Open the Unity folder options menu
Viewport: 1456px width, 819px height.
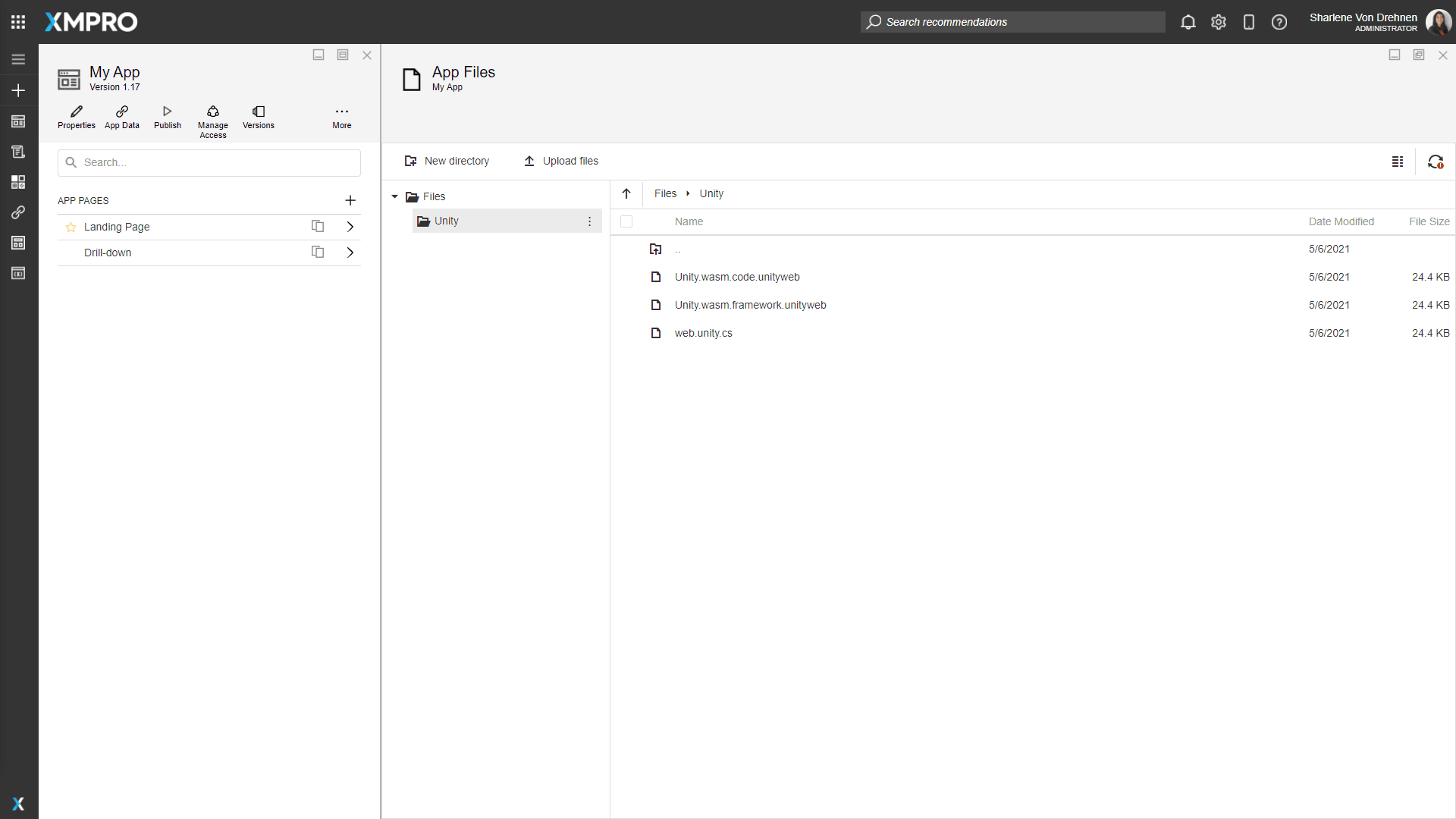(589, 221)
